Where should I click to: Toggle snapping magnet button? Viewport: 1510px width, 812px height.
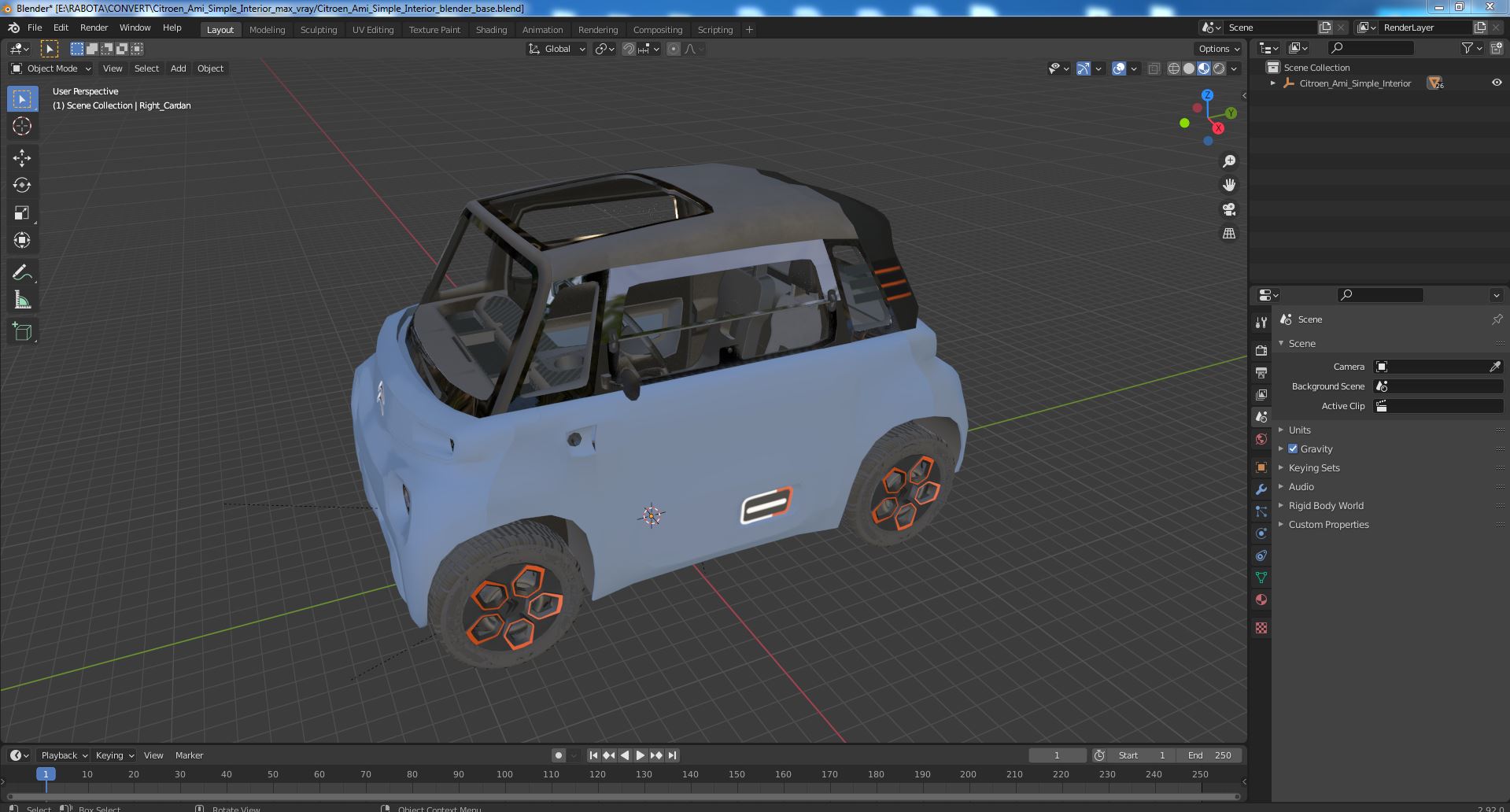[x=628, y=49]
